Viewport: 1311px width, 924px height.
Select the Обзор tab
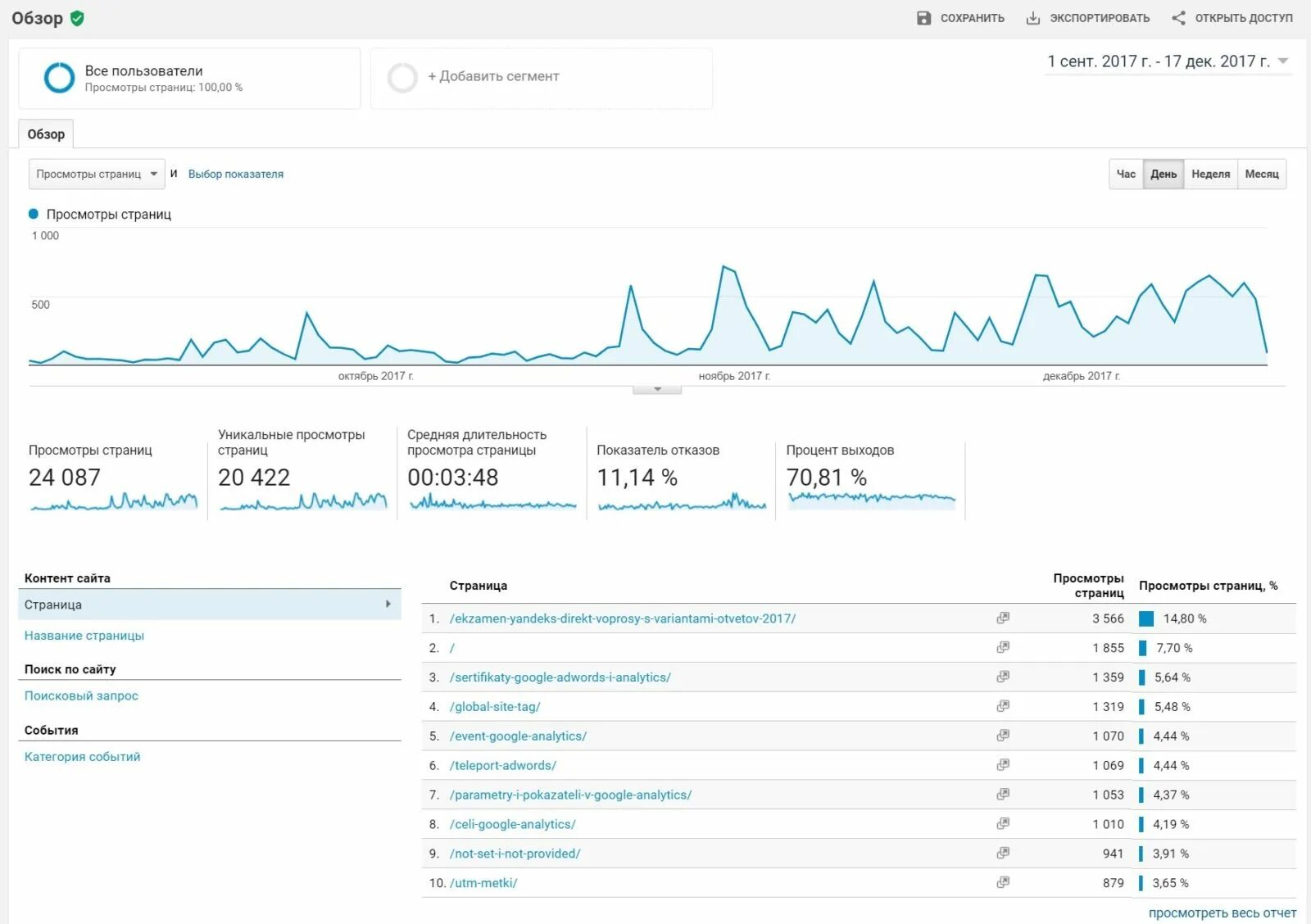(46, 134)
